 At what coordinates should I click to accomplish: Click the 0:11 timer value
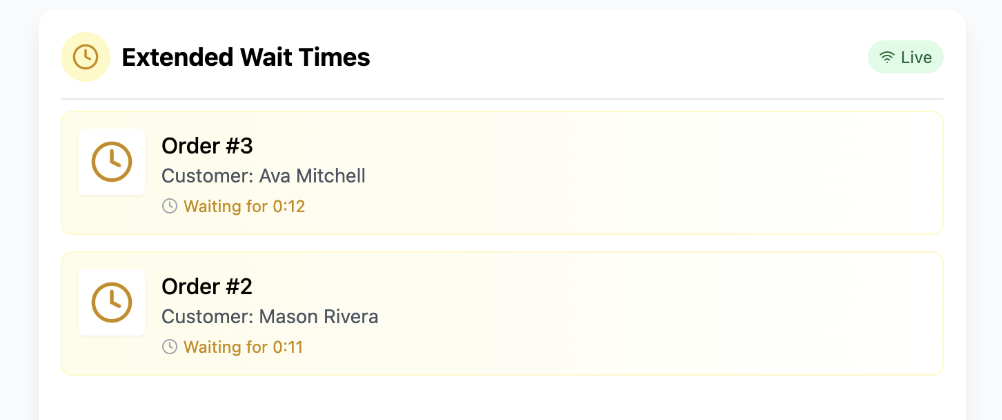[288, 347]
